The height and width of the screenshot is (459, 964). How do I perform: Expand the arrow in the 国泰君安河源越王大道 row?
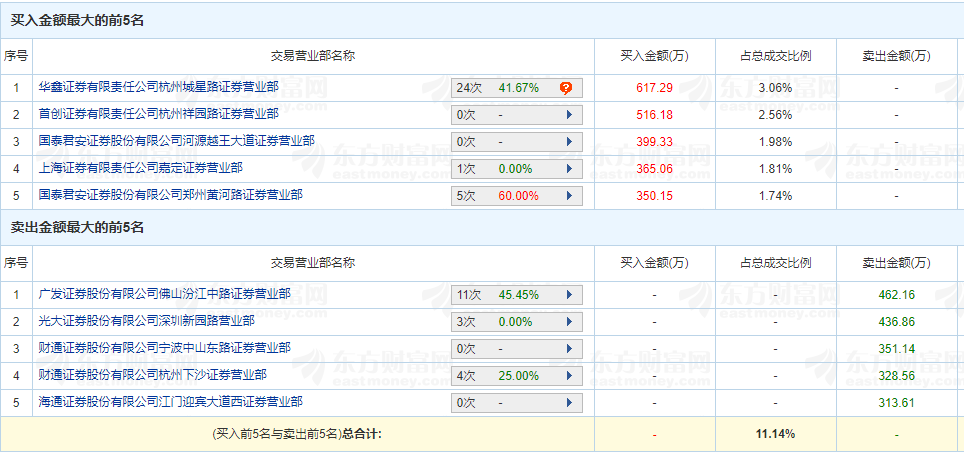click(x=569, y=142)
